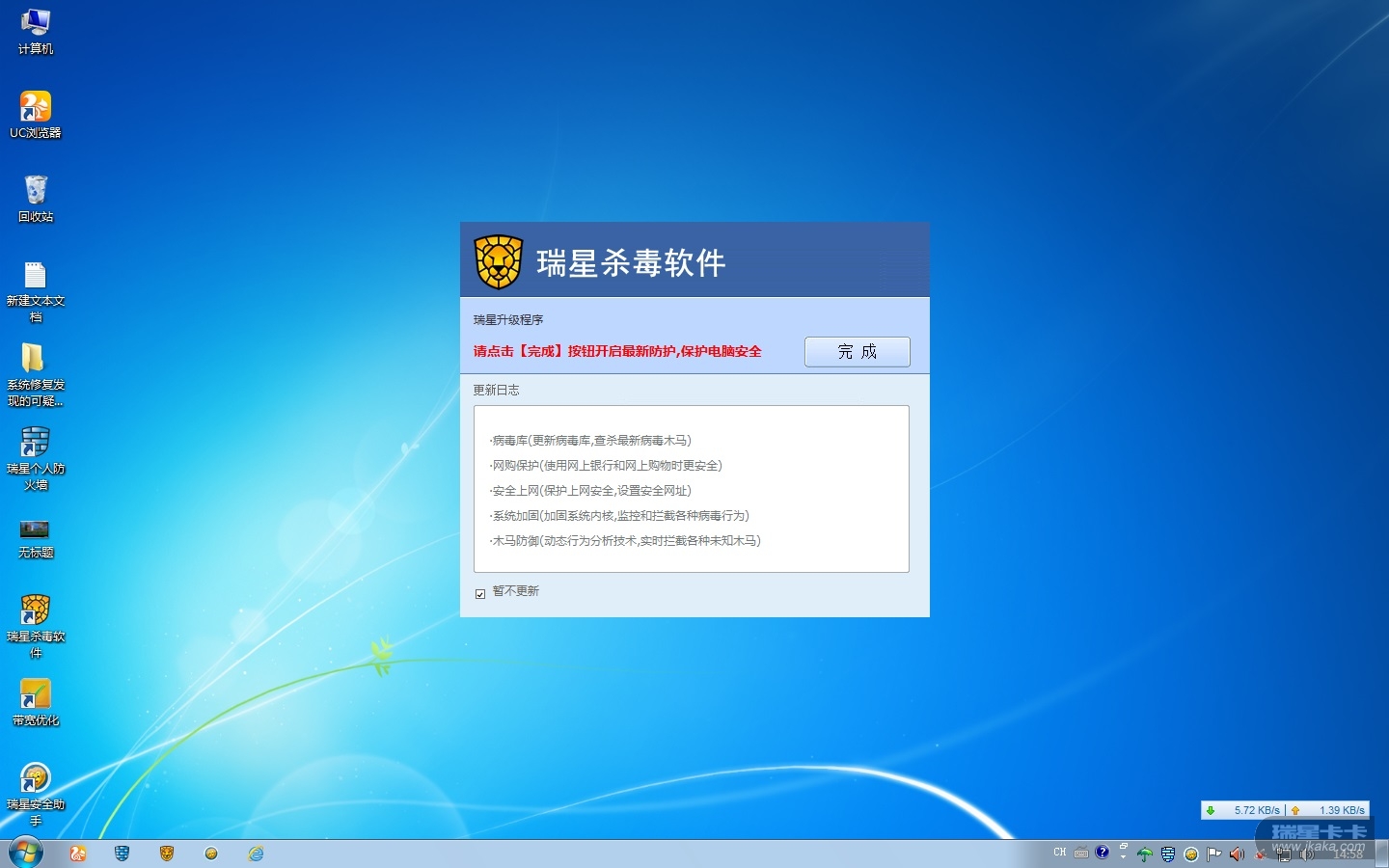Select the 带宽优化 desktop shortcut
1389x868 pixels.
[36, 702]
